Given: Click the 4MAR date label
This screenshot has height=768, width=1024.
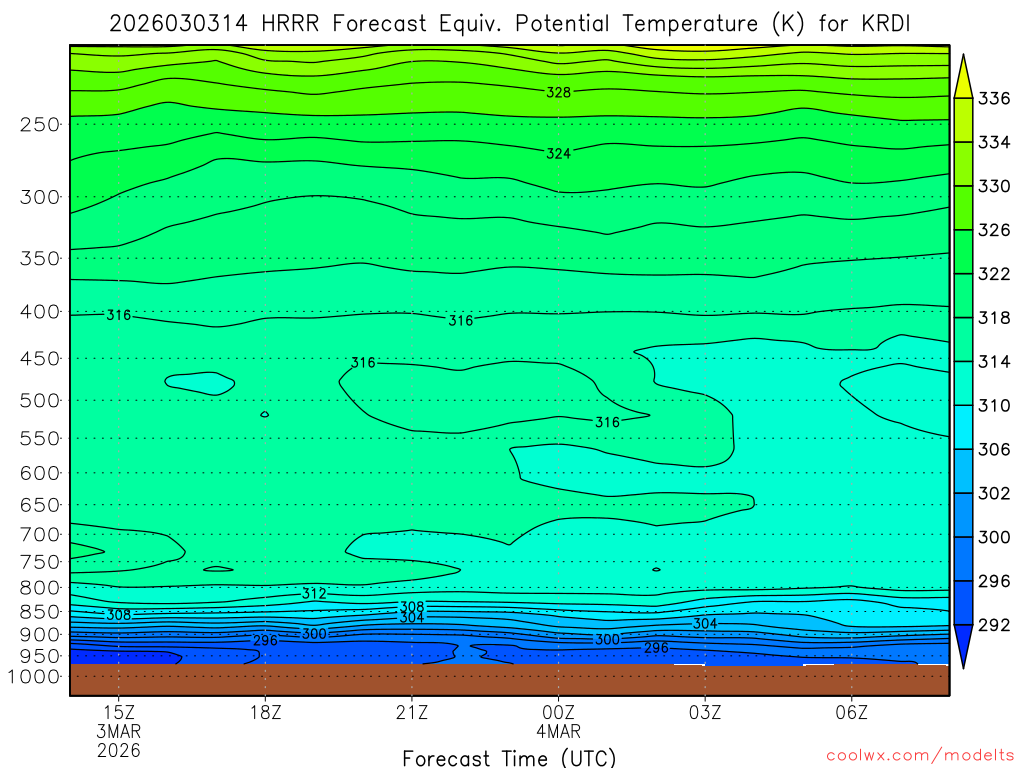Looking at the screenshot, I should [x=558, y=731].
